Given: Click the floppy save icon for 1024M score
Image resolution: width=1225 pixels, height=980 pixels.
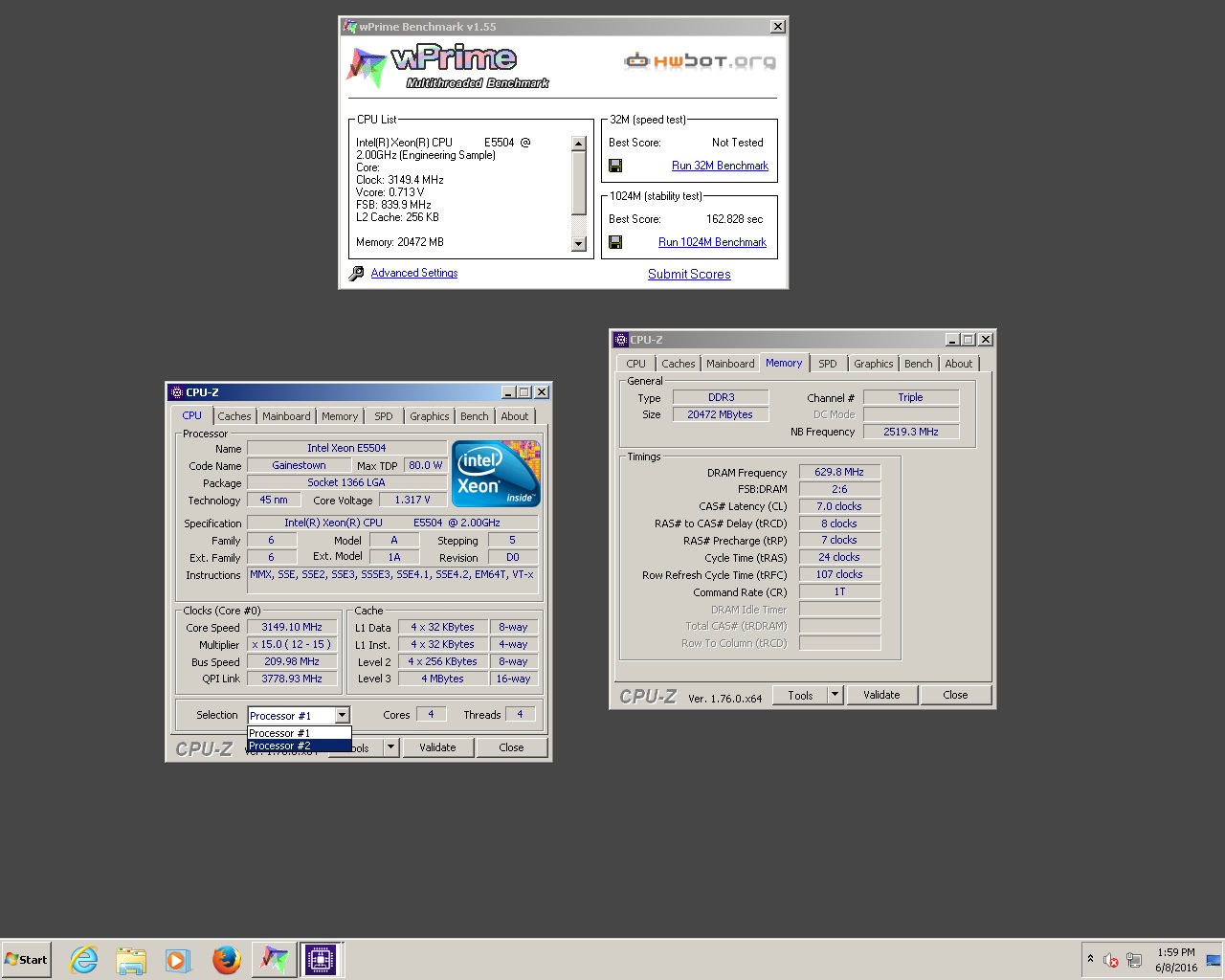Looking at the screenshot, I should pos(615,242).
